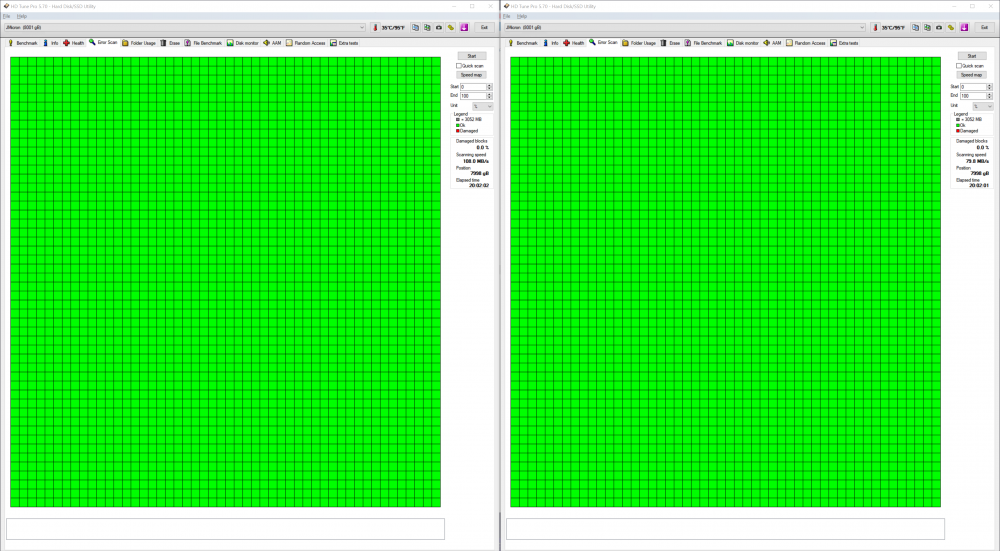HD Tune app icon in right title bar
The image size is (1000, 551).
tap(506, 6)
